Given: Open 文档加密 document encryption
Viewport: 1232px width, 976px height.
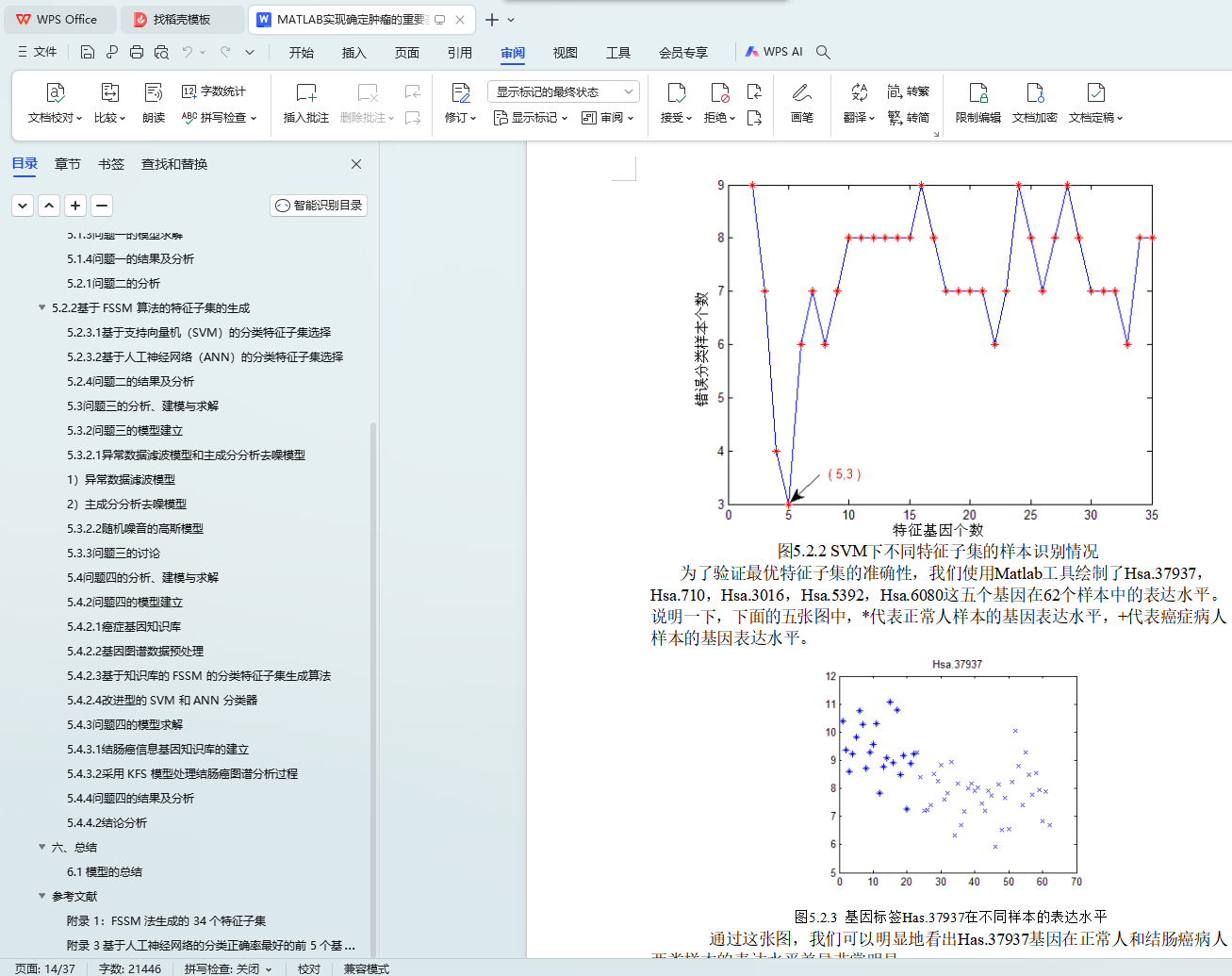Looking at the screenshot, I should coord(1035,103).
